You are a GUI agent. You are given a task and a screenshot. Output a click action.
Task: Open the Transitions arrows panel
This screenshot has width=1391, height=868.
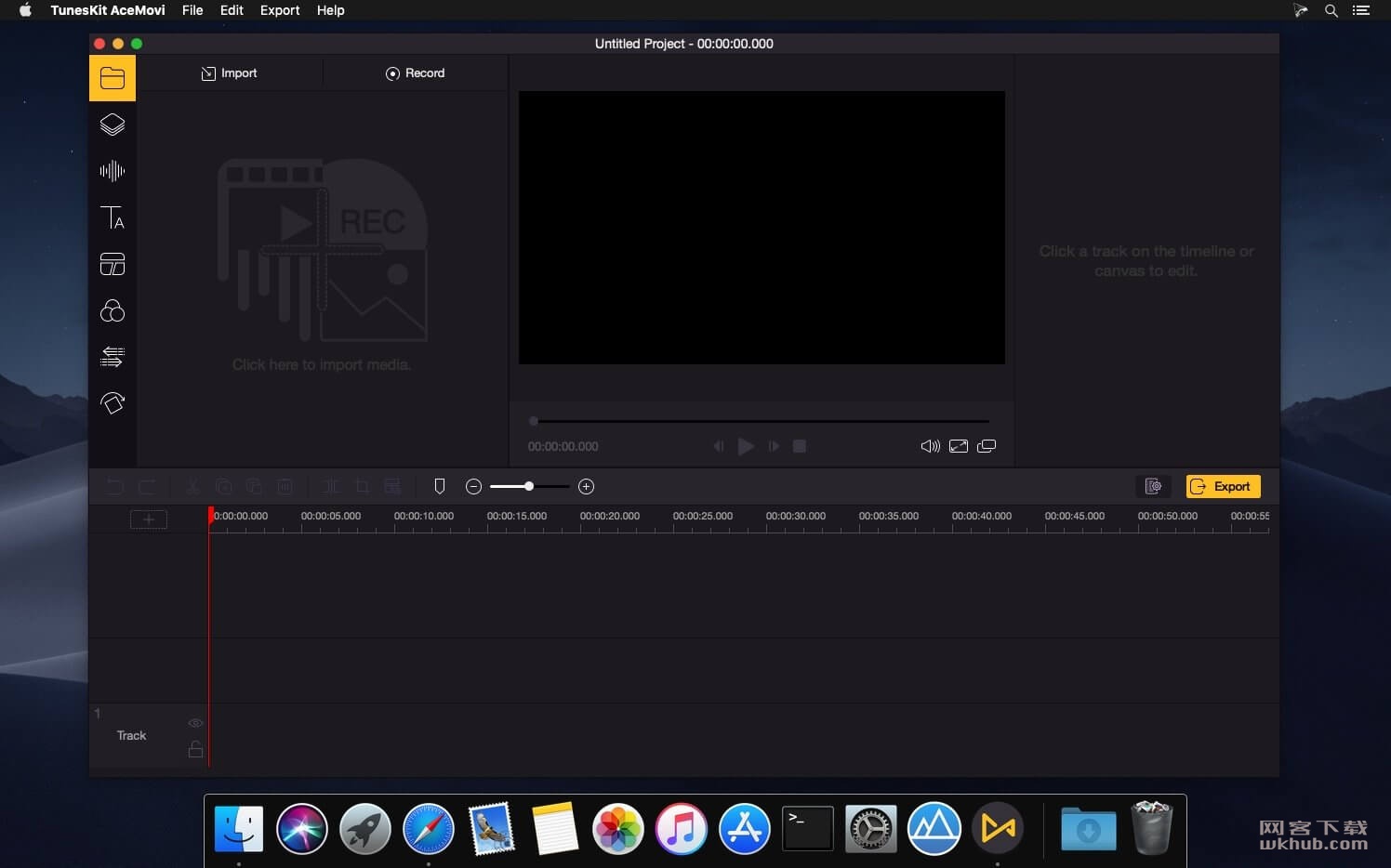pos(113,357)
